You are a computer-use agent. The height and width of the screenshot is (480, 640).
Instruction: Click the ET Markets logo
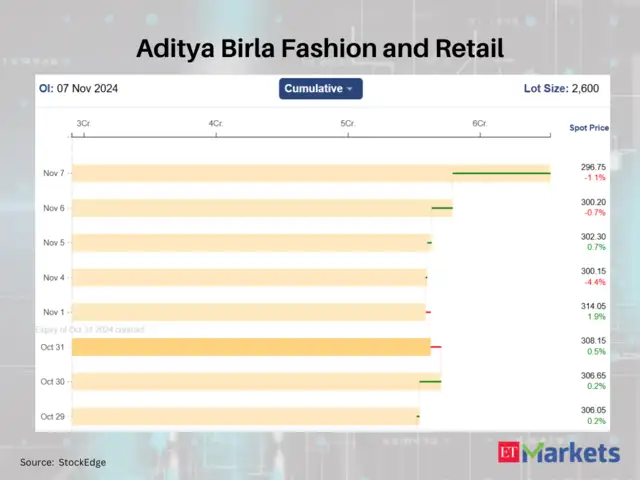(559, 453)
